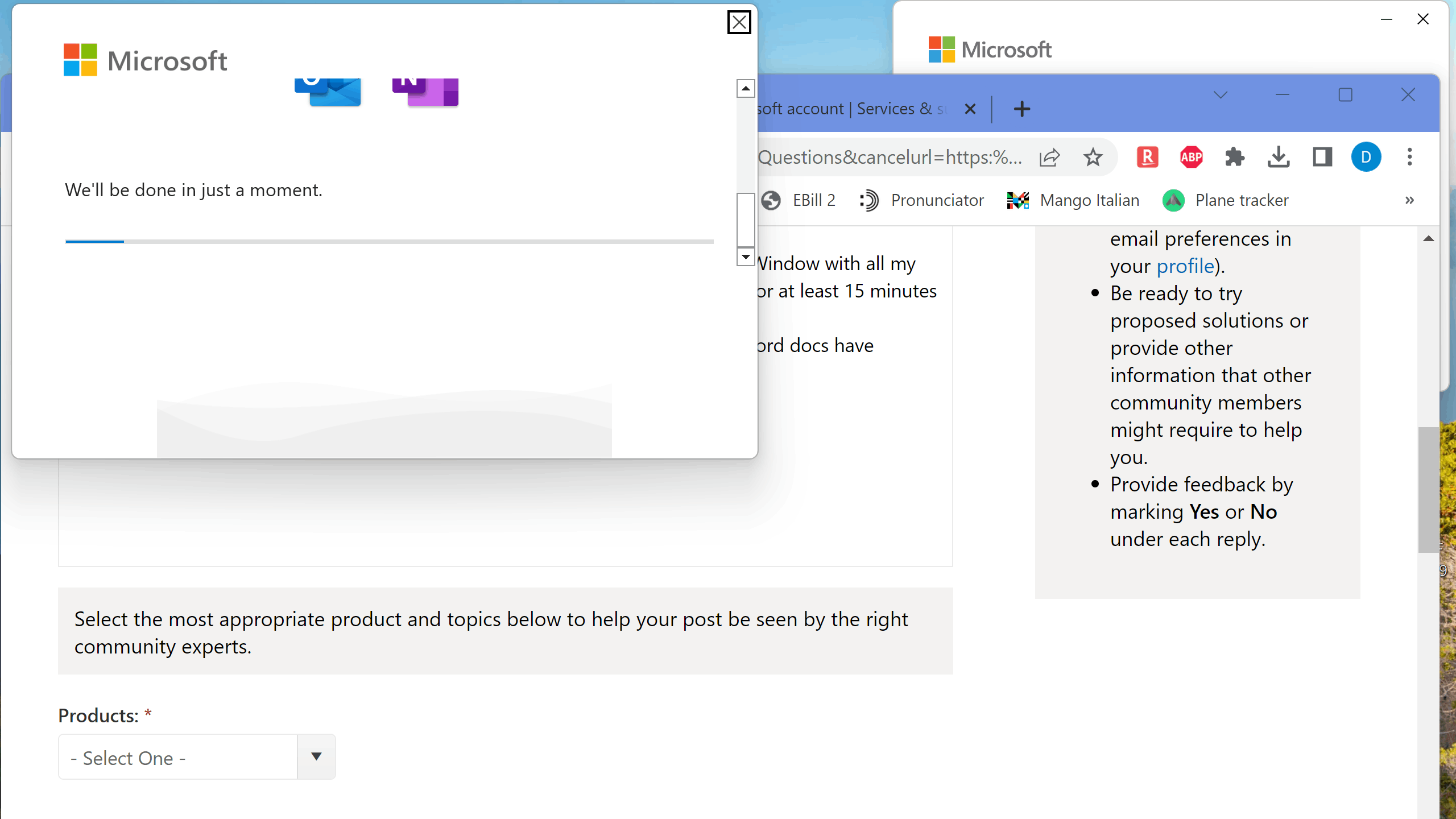Viewport: 1456px width, 819px height.
Task: Open Chrome downloads
Action: (1279, 157)
